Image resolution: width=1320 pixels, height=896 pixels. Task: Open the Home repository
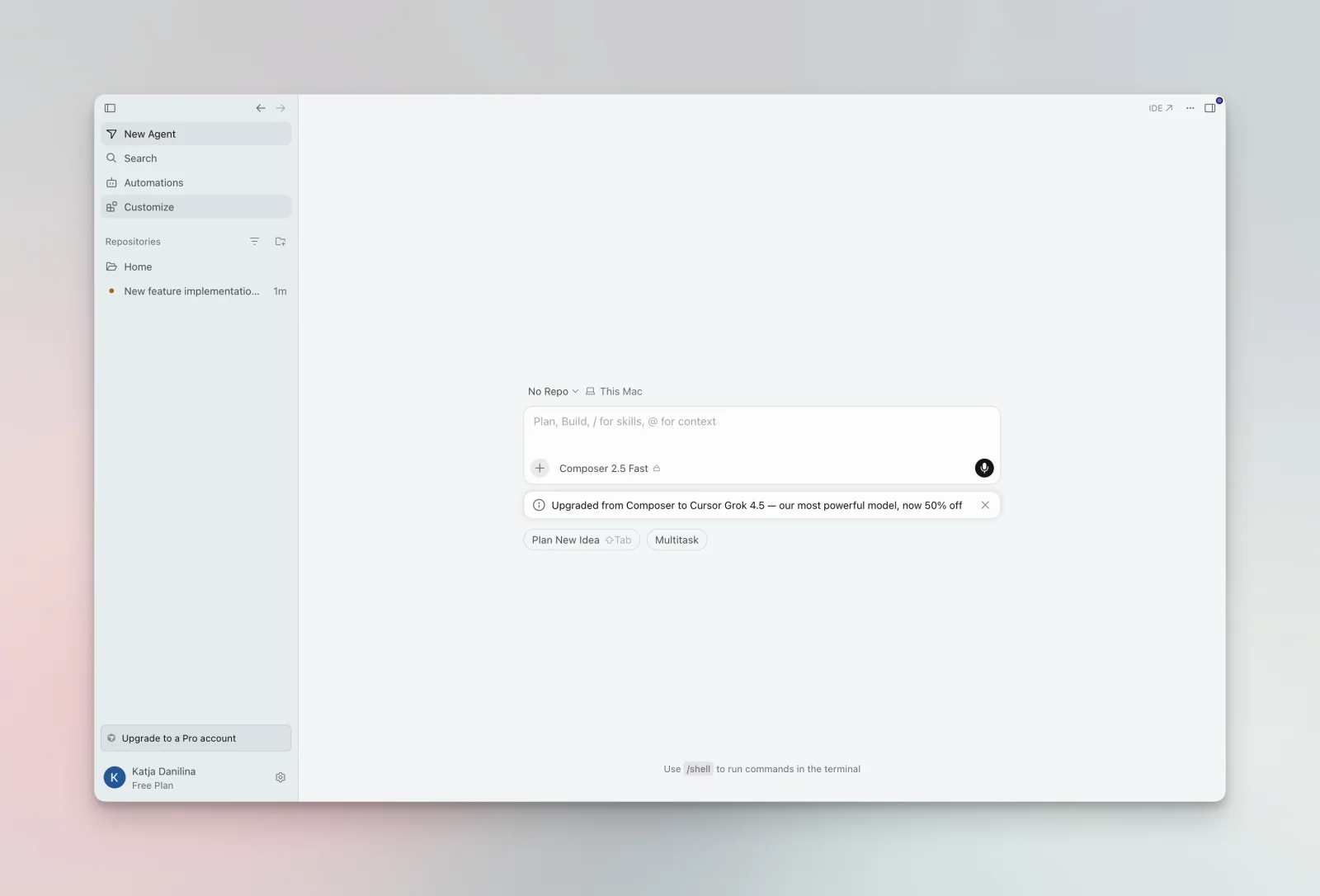click(196, 266)
